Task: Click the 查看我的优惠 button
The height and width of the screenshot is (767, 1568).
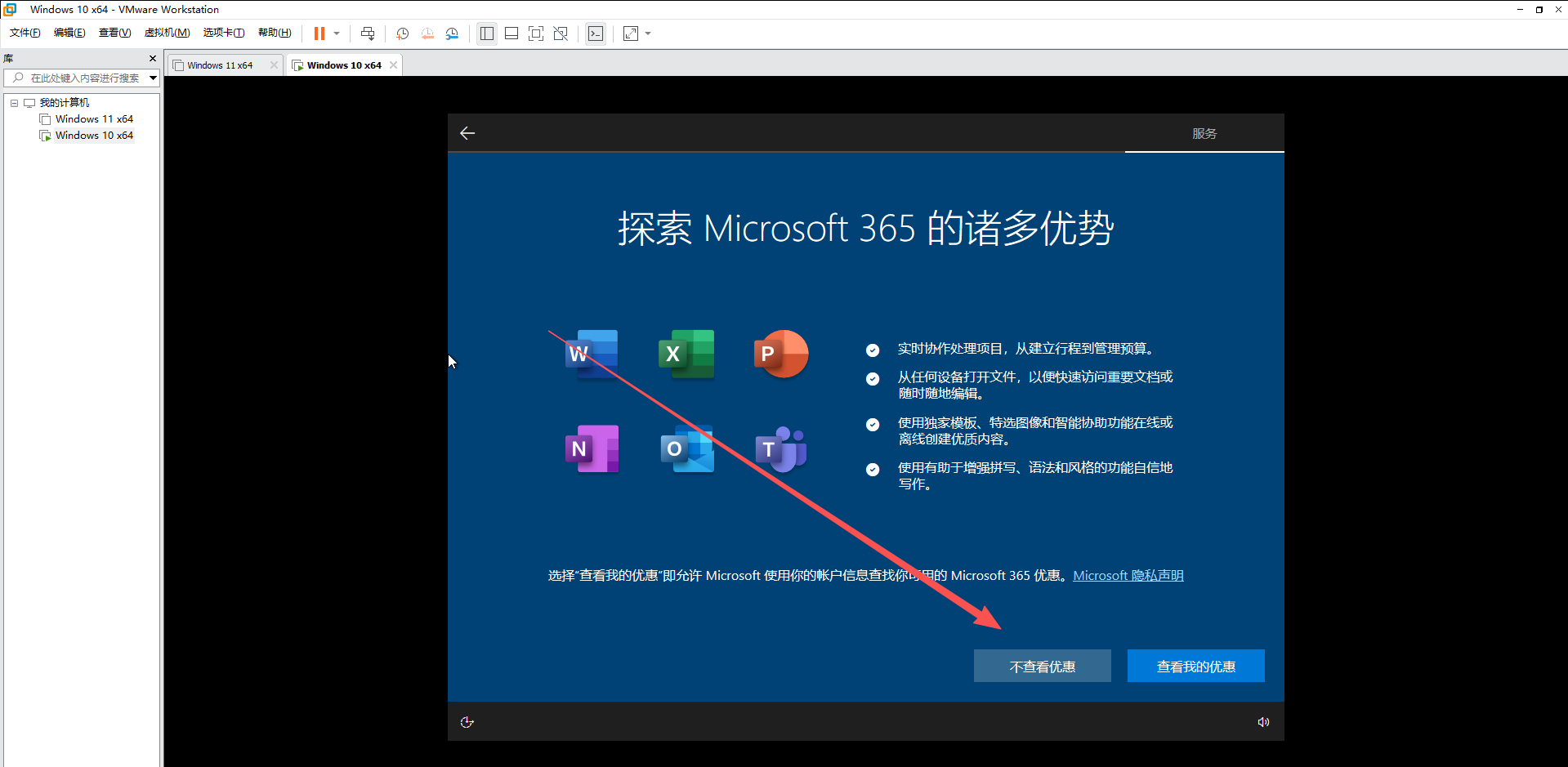Action: [1196, 666]
